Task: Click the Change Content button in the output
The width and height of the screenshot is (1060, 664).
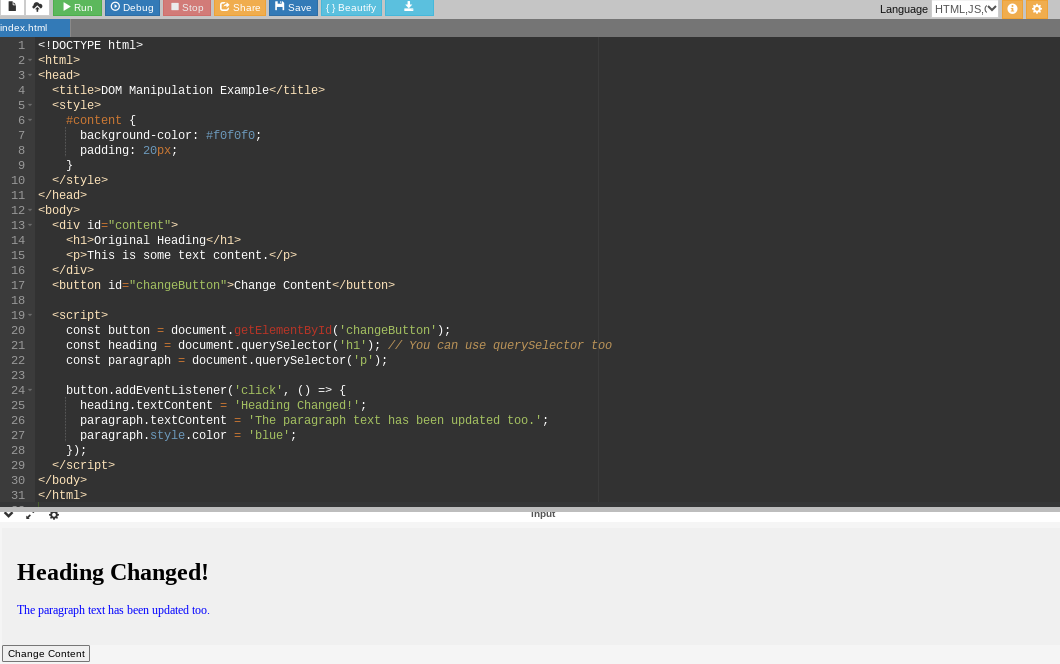Action: click(46, 654)
